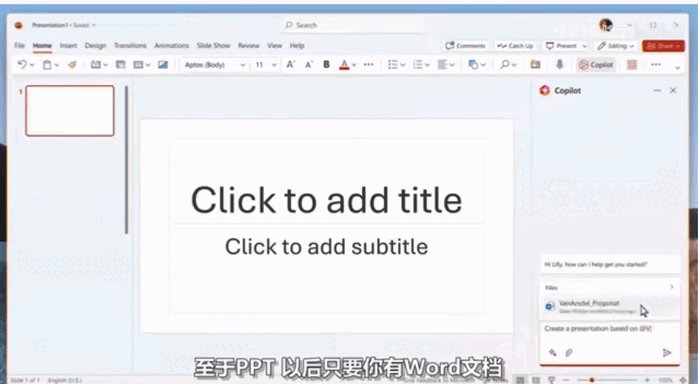Apply red font color with underlined A
Image resolution: width=698 pixels, height=384 pixels.
[344, 65]
